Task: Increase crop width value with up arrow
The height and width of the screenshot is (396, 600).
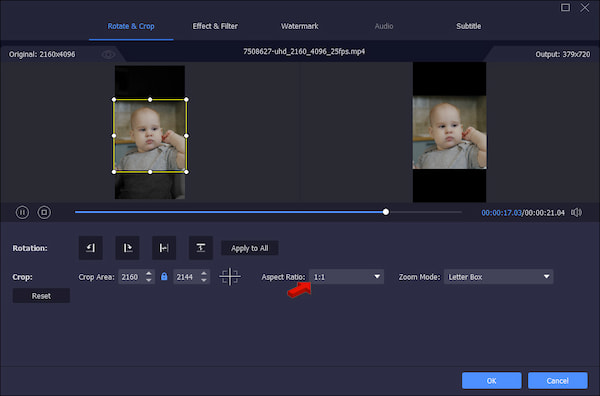Action: tap(149, 273)
